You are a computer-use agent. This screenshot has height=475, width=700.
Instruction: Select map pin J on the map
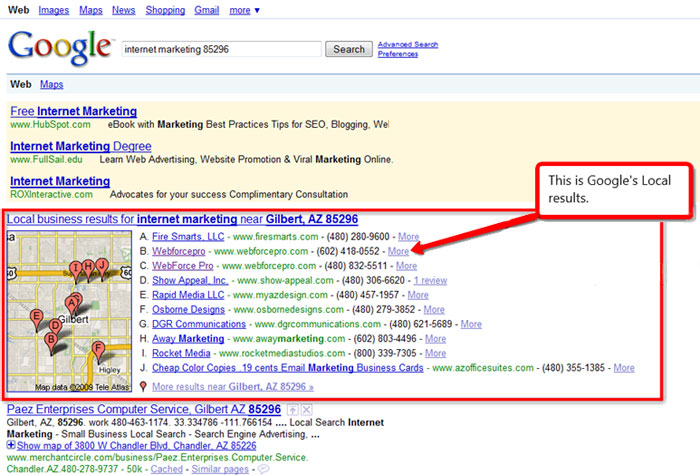(102, 268)
